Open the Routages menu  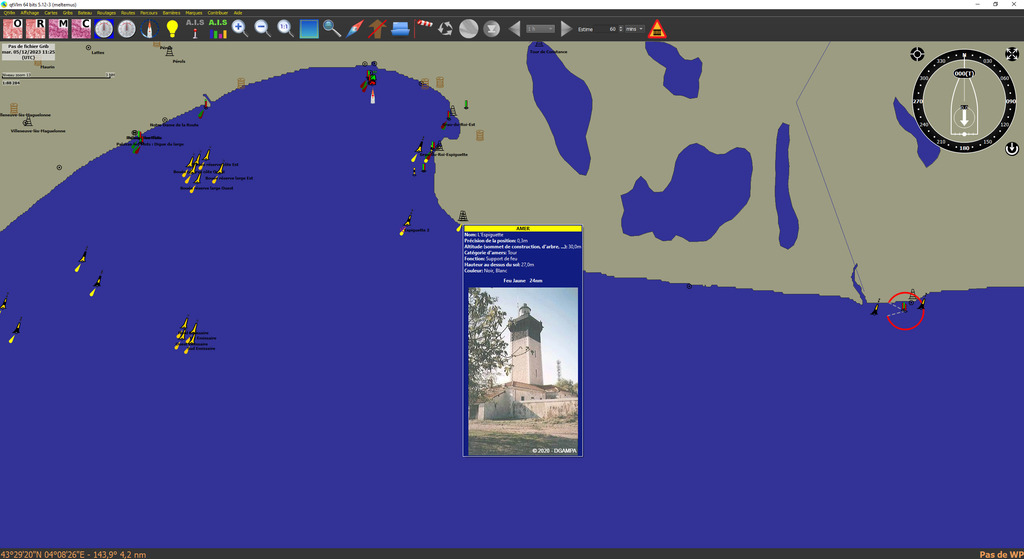coord(106,12)
